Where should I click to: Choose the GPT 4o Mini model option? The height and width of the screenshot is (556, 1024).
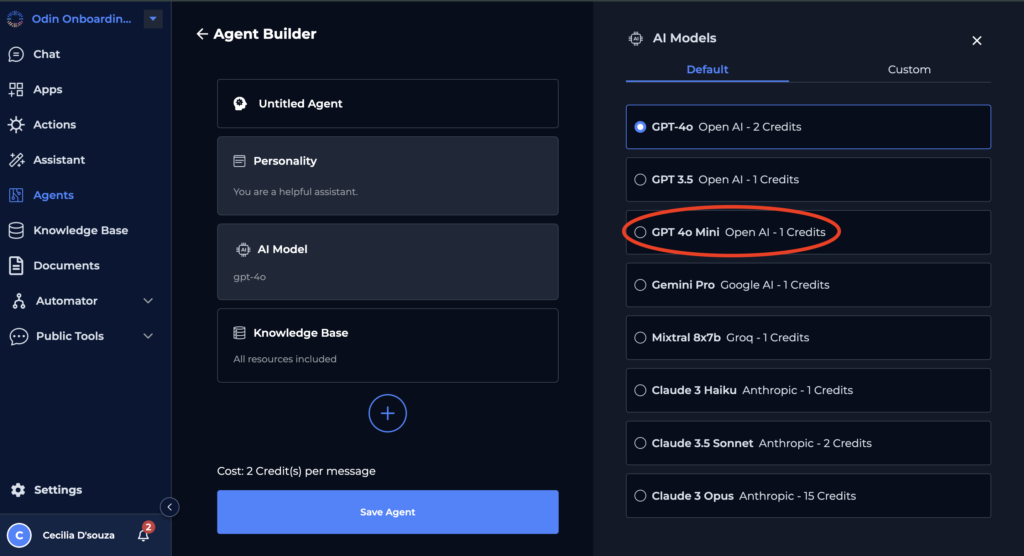pyautogui.click(x=808, y=233)
